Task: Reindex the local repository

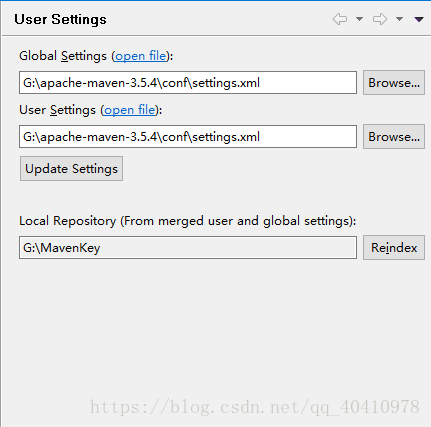Action: coord(394,247)
